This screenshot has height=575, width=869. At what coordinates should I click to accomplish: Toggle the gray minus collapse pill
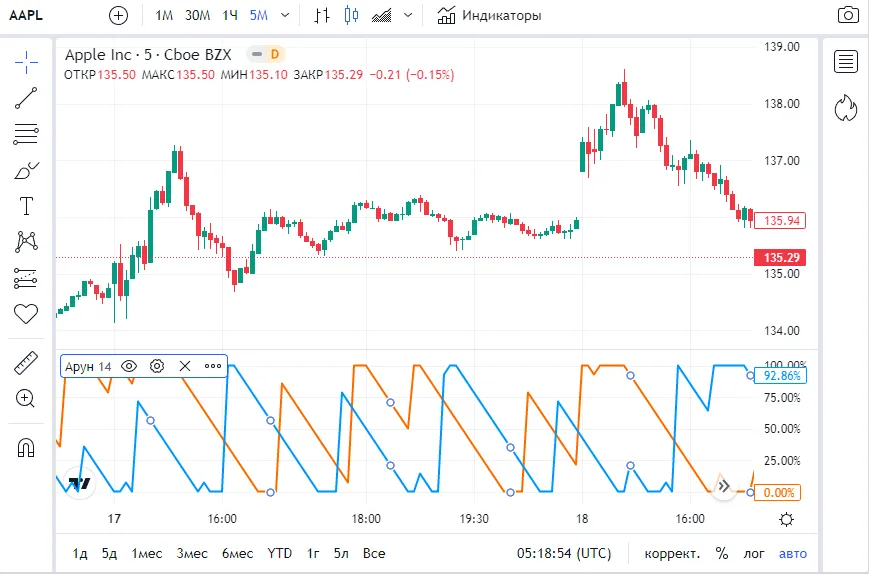coord(257,54)
